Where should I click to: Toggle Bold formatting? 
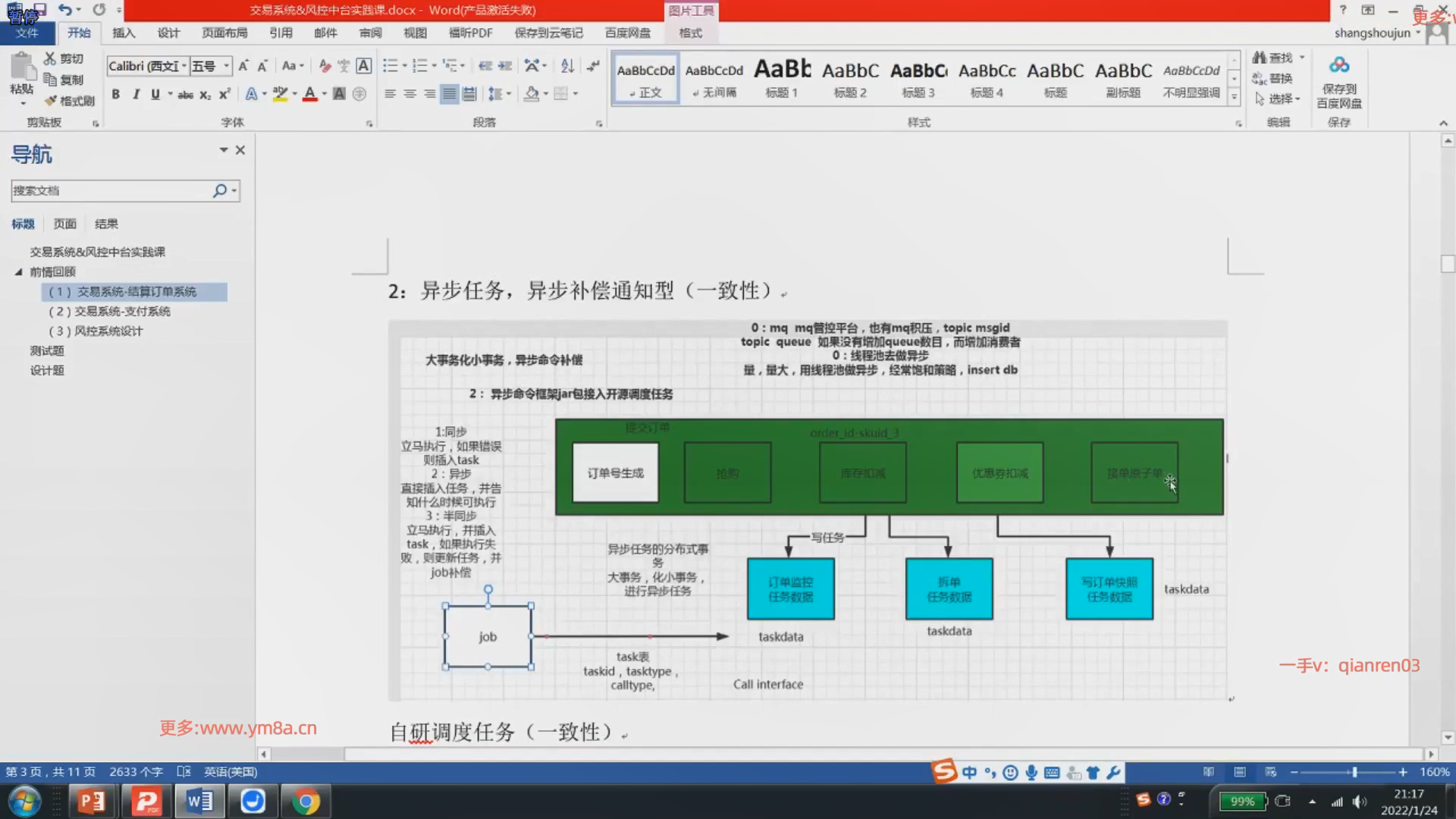point(115,94)
